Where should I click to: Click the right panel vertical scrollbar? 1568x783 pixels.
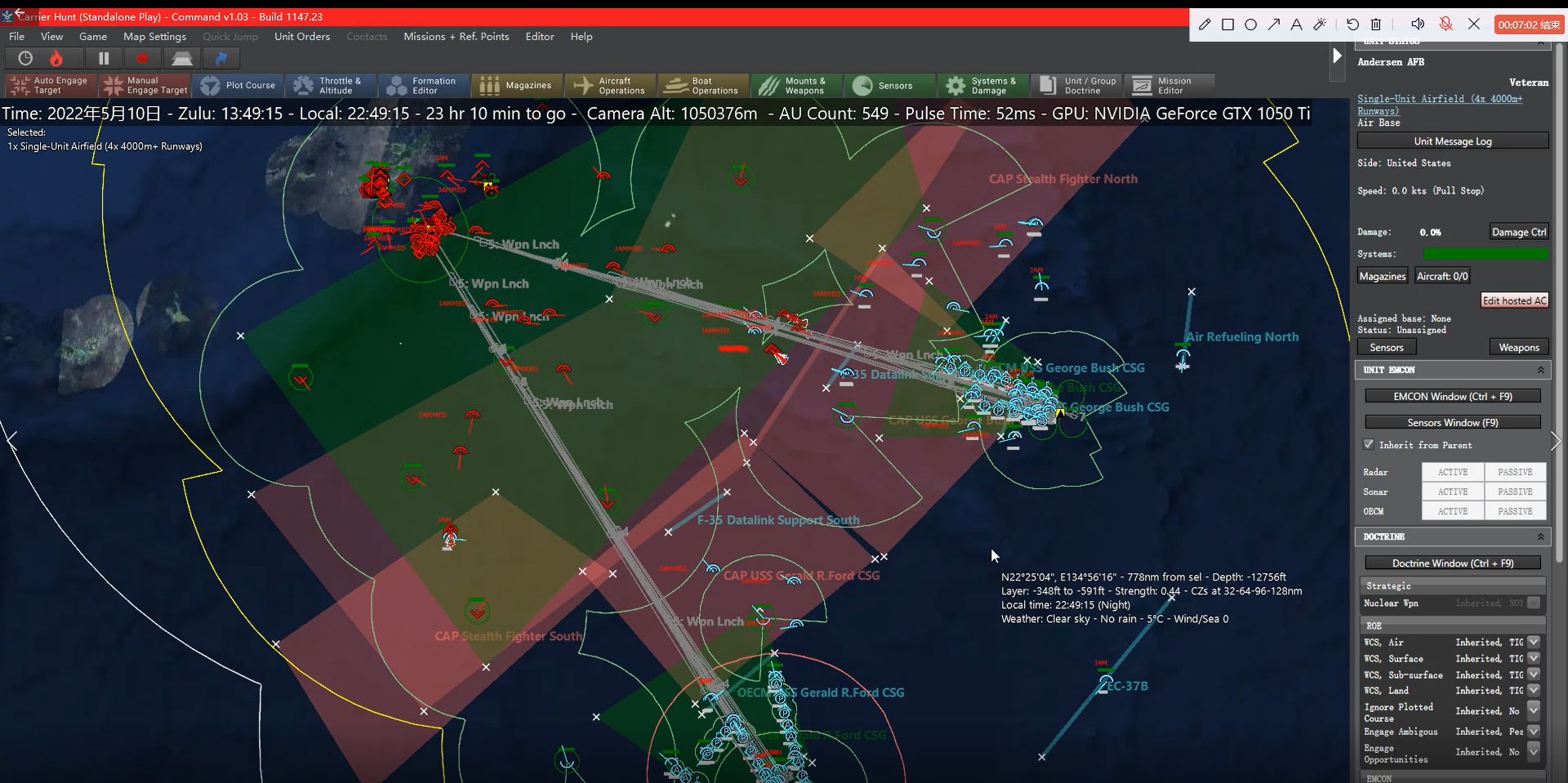pyautogui.click(x=1560, y=302)
